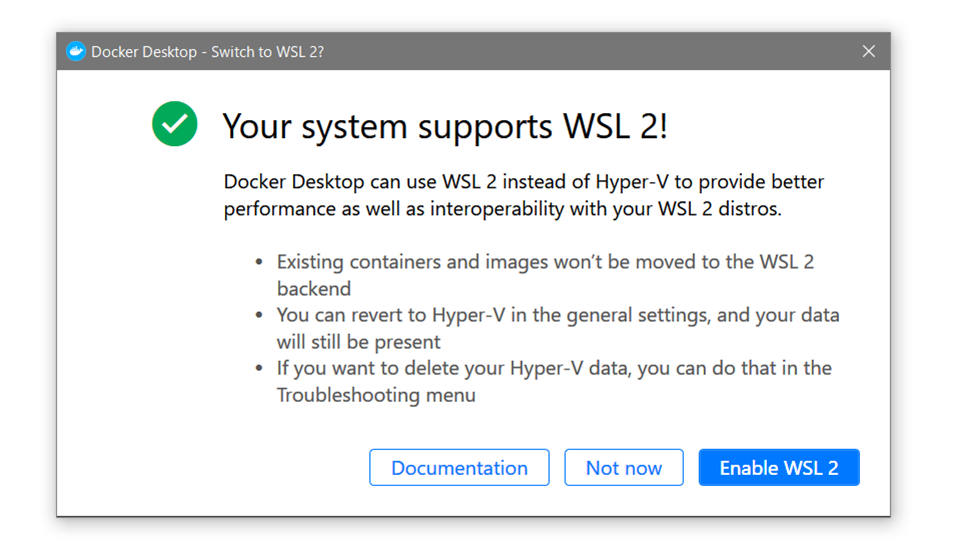Click the green checkmark success icon
Image resolution: width=964 pixels, height=558 pixels.
174,124
